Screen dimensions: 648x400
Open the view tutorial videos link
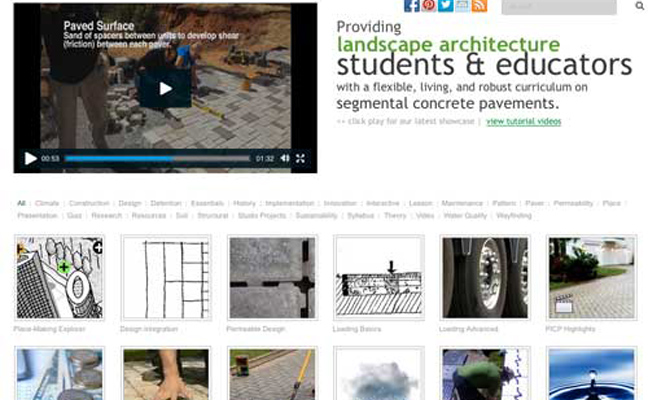coord(524,121)
